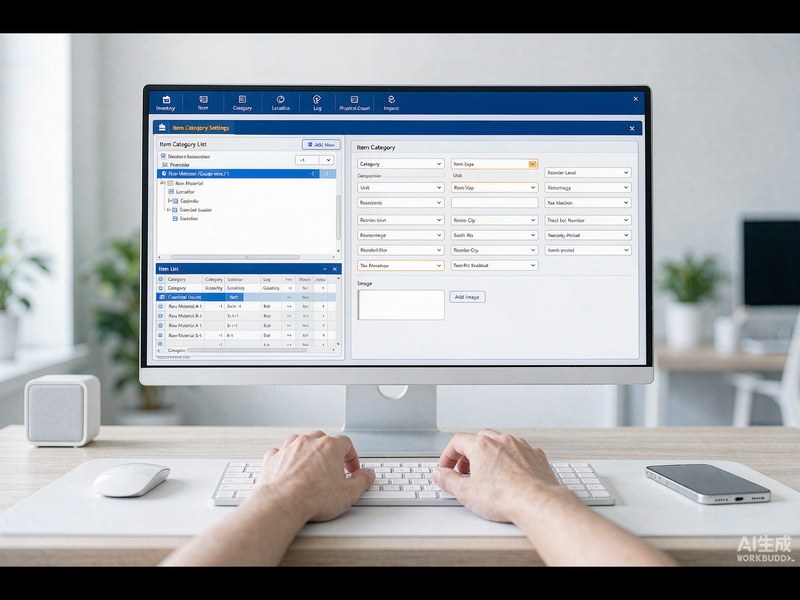Expand the unhighlighted Raw Material tree node
800x600 pixels.
click(162, 183)
